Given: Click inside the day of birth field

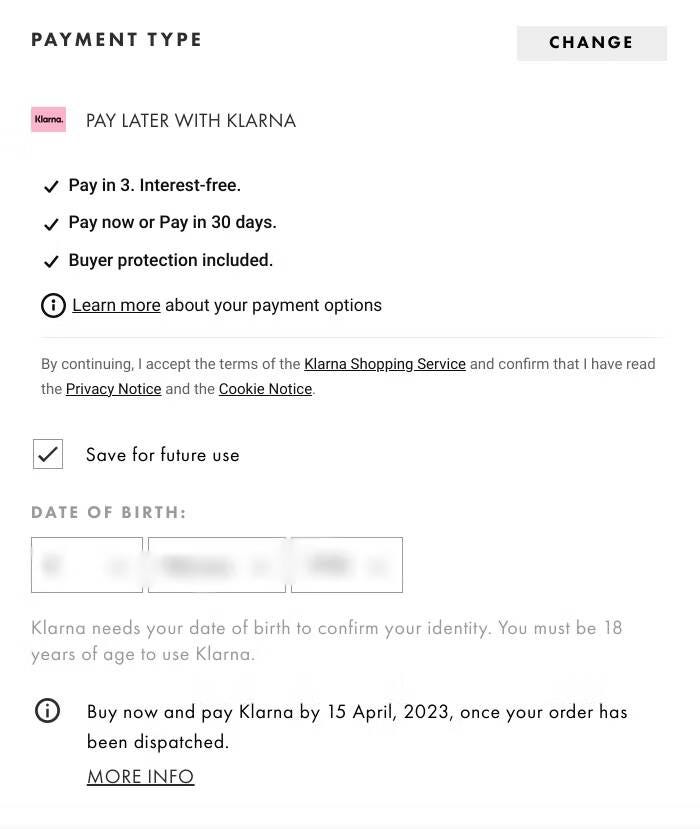Looking at the screenshot, I should (75, 565).
